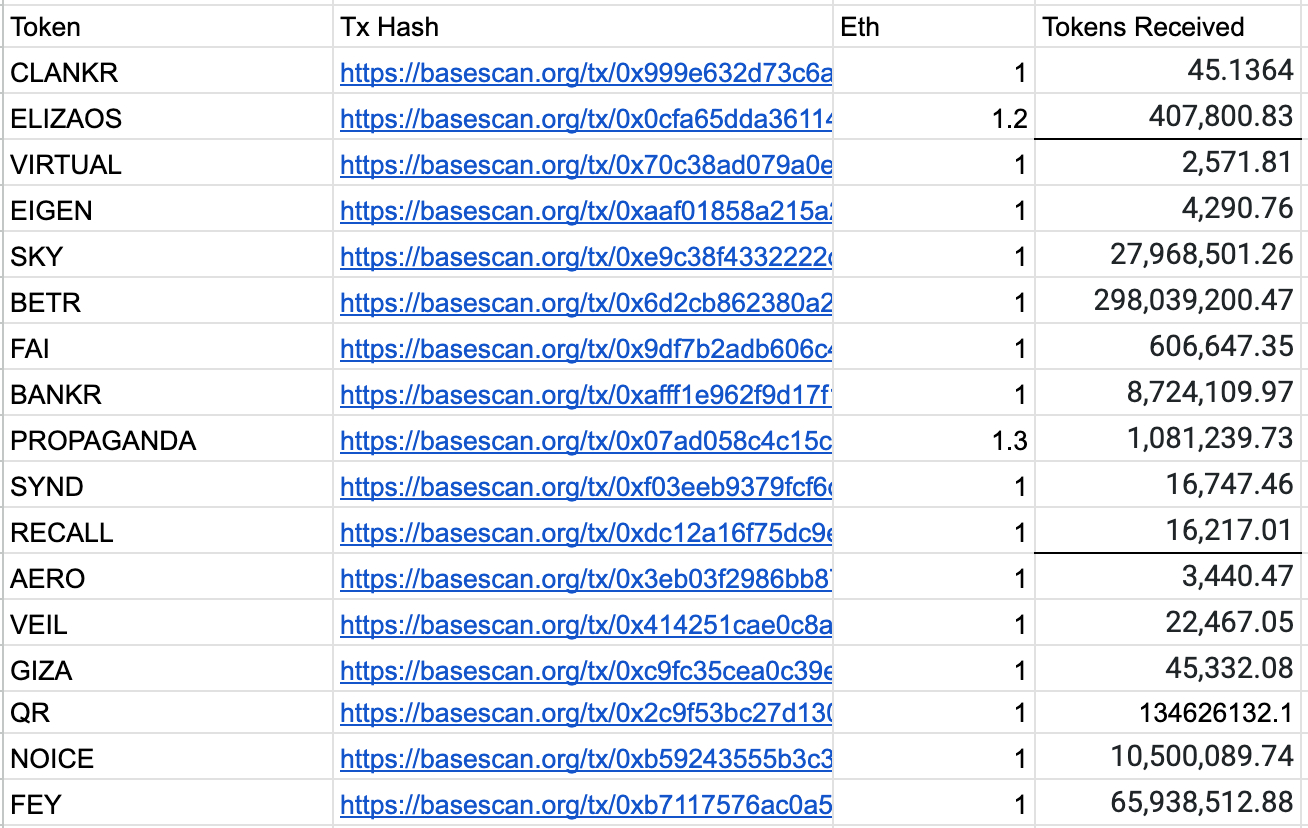Select the cell showing 298,039,200.47
Image resolution: width=1308 pixels, height=828 pixels.
1169,302
